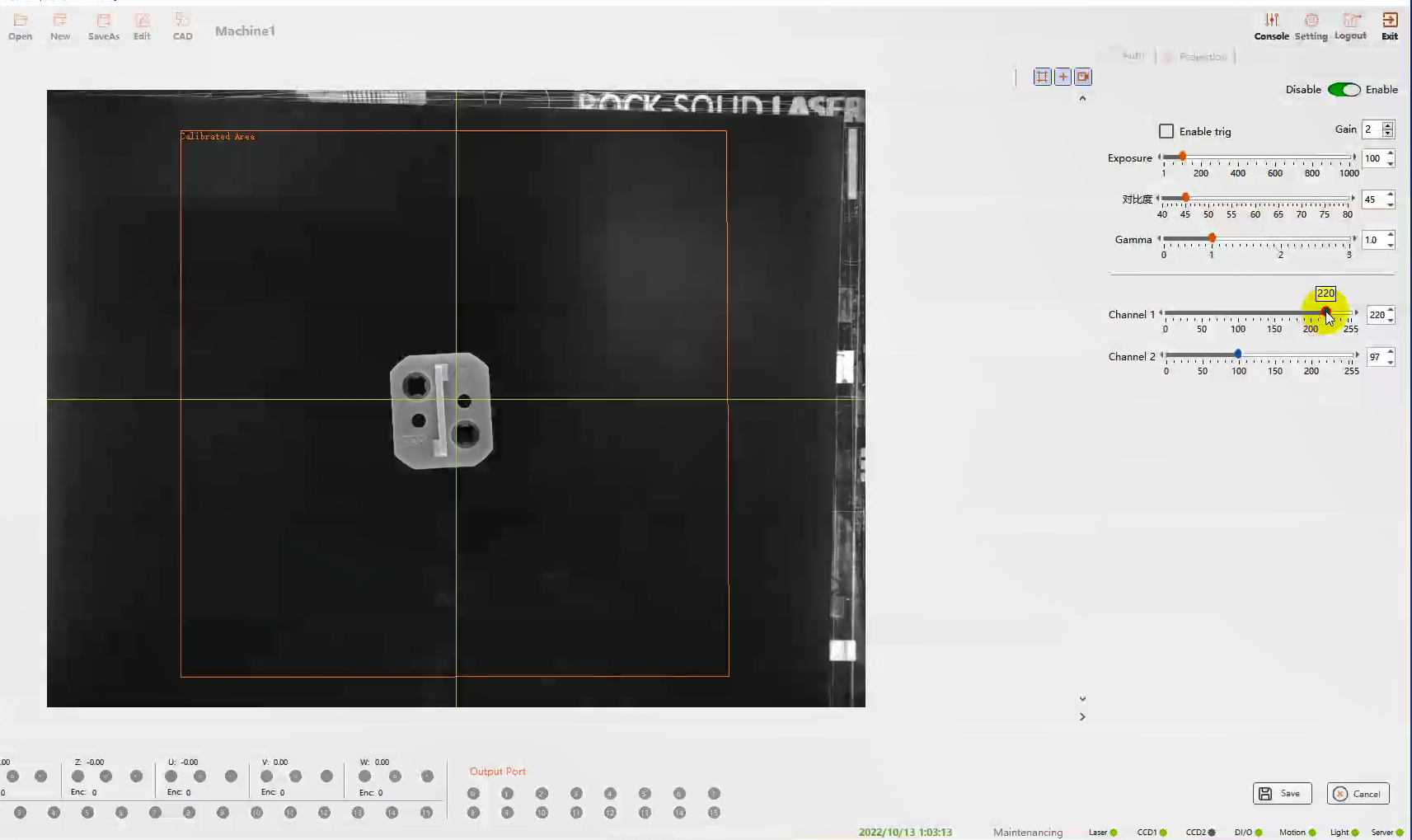
Task: Click the Exit icon
Action: click(x=1390, y=26)
